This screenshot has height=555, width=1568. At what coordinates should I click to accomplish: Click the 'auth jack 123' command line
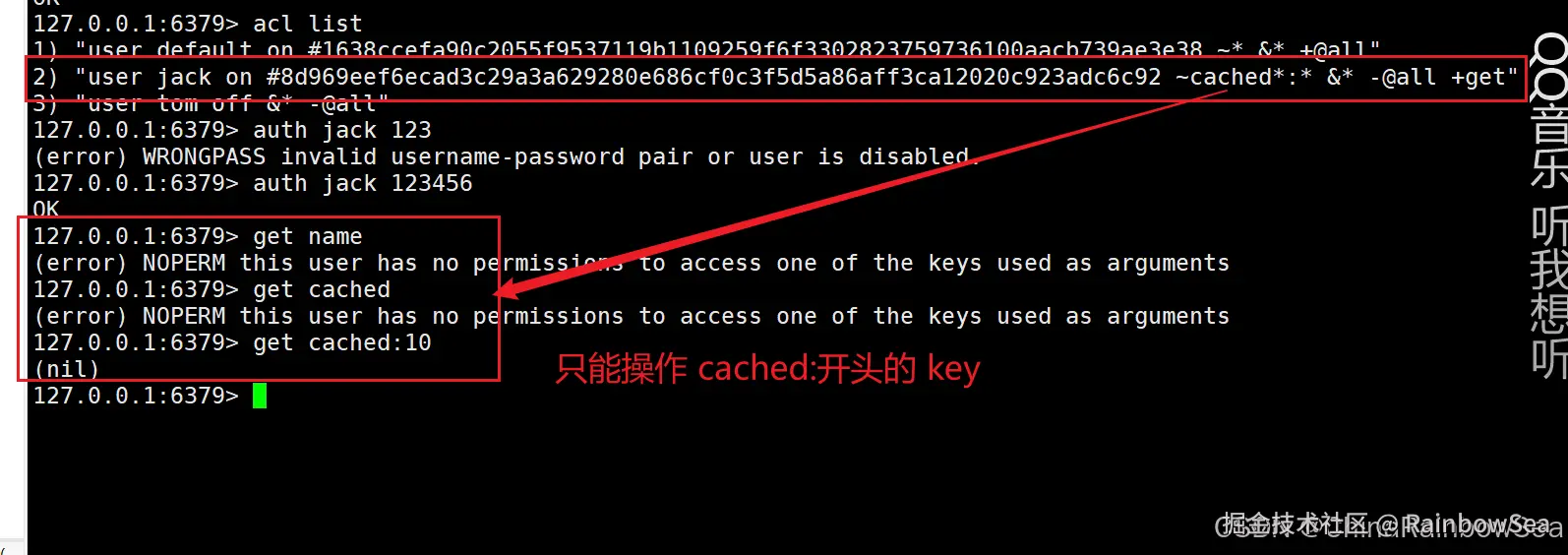point(232,130)
